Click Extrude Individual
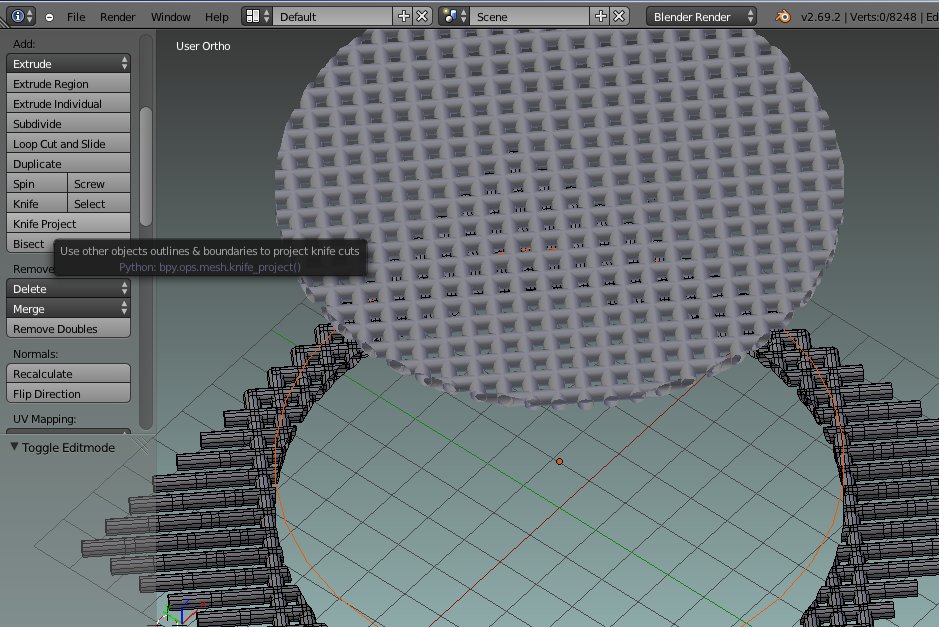The image size is (939, 627). (x=68, y=104)
